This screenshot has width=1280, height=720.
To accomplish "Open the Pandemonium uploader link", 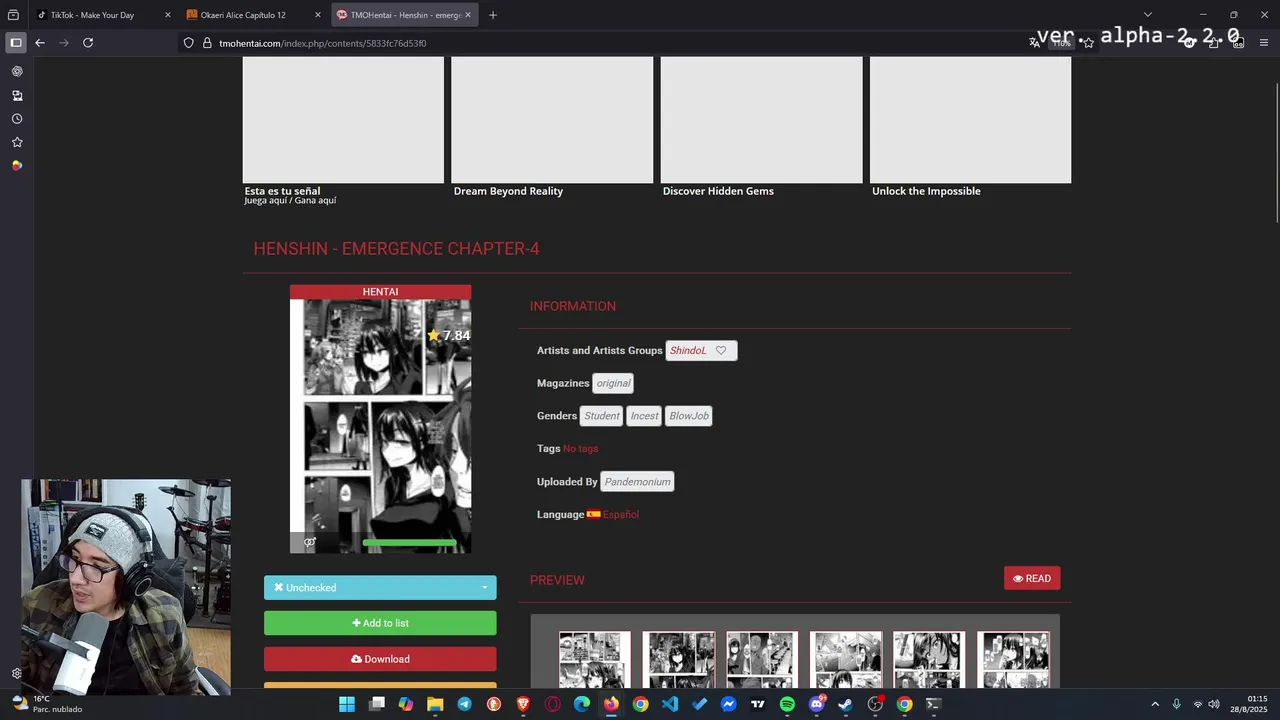I will pos(637,482).
